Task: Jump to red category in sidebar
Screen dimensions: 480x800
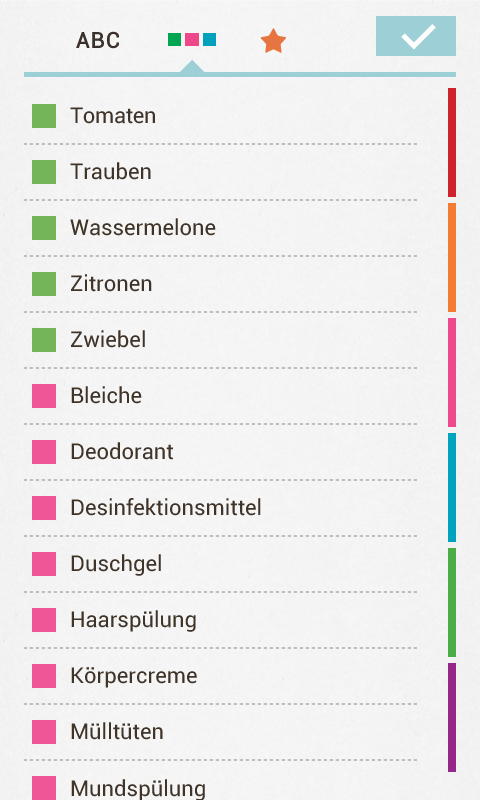Action: pos(452,142)
